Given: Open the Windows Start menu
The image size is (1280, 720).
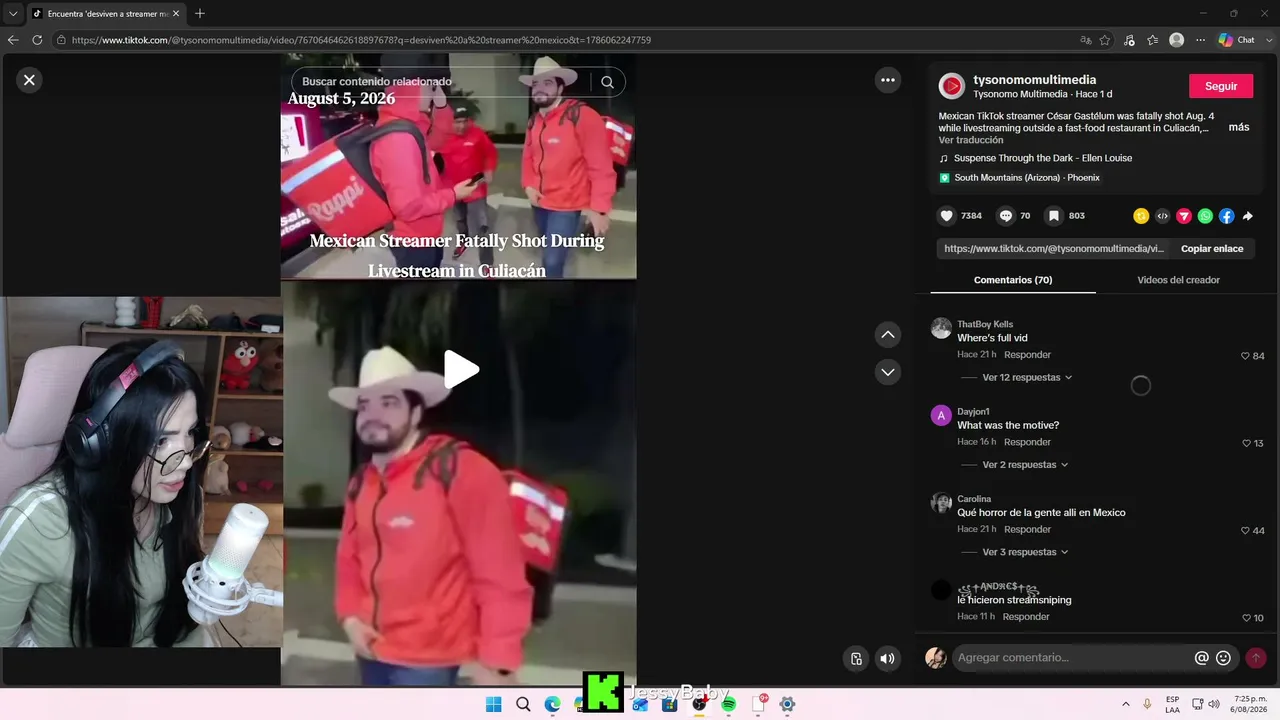Looking at the screenshot, I should (494, 704).
